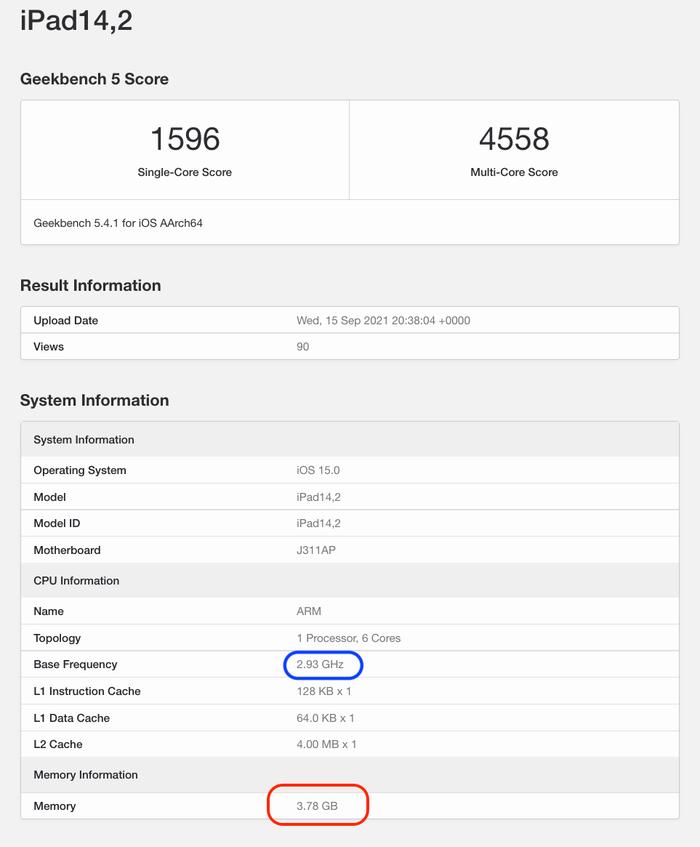Click the iPad14,2 page title

point(76,21)
